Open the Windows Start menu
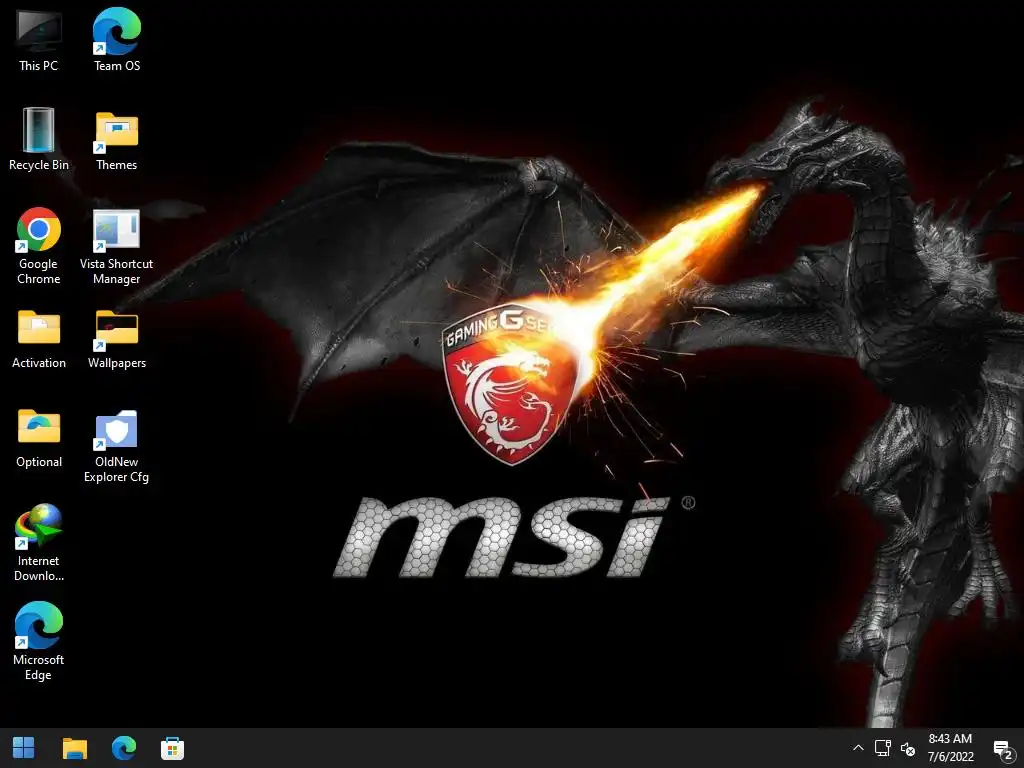This screenshot has height=768, width=1024. [24, 748]
